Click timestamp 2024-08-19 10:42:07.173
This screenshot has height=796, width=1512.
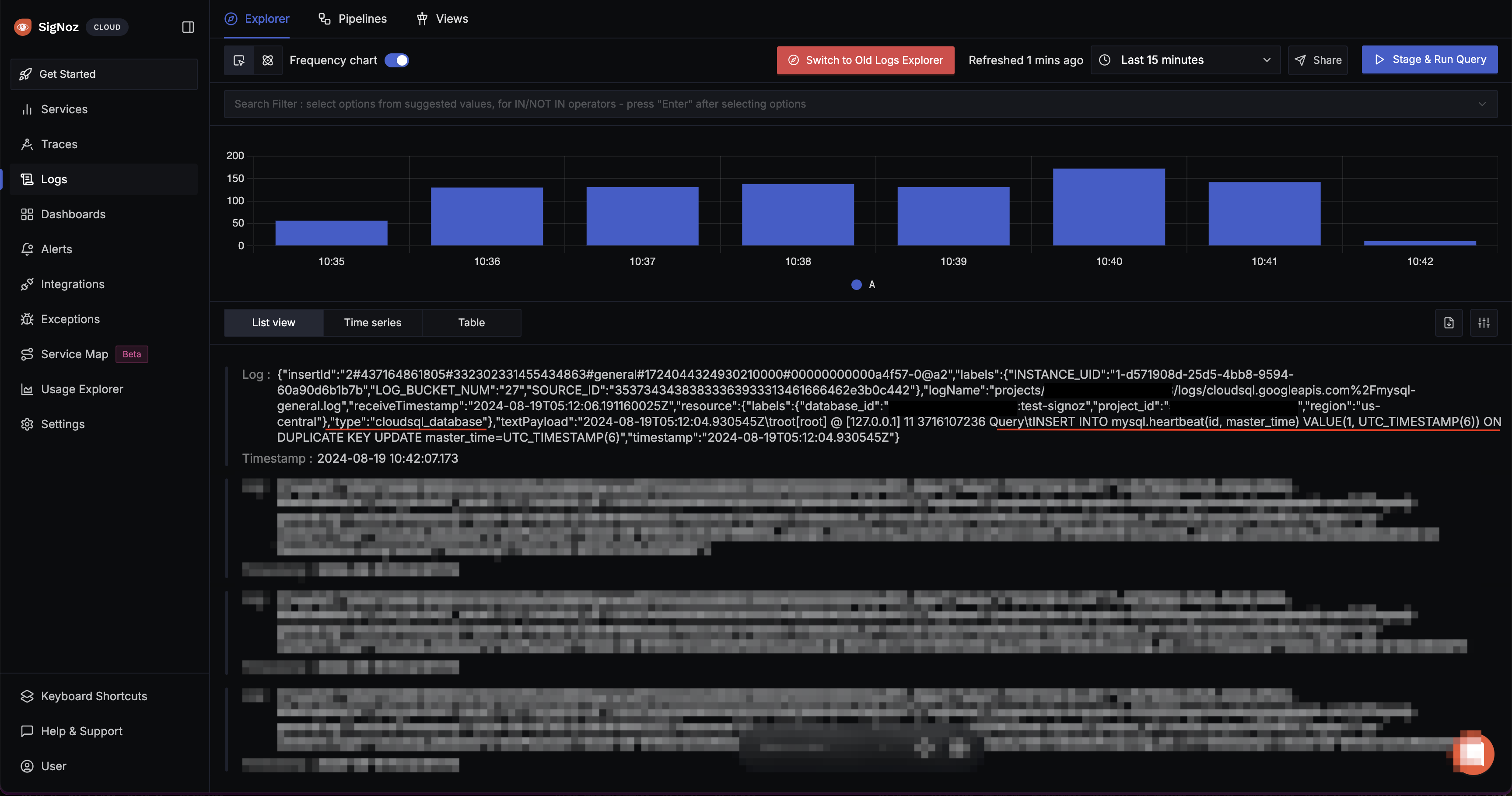click(387, 459)
